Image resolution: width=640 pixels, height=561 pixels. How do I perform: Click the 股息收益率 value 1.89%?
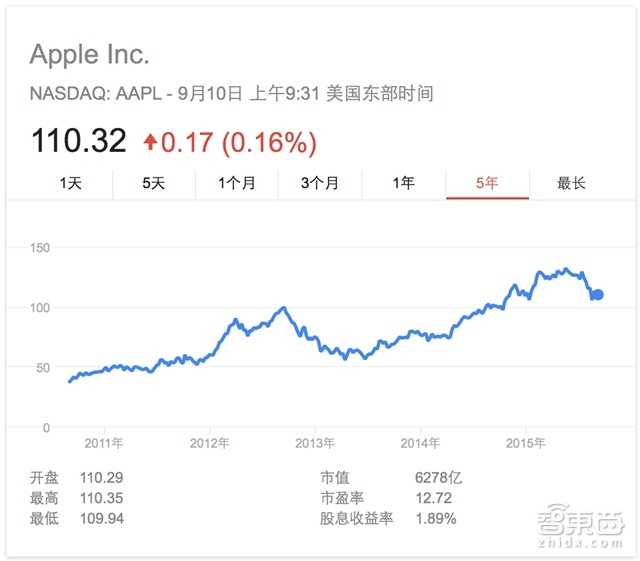(435, 518)
